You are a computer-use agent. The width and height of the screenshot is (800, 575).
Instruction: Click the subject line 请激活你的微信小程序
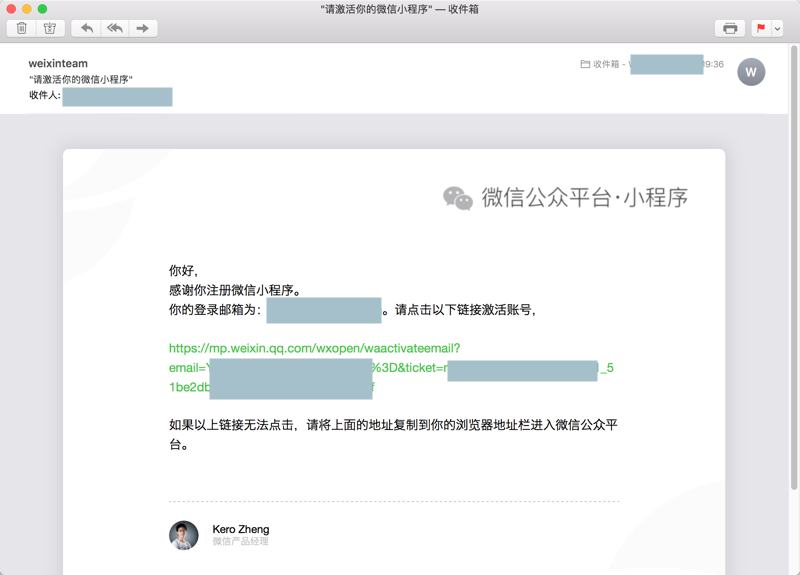[x=81, y=79]
